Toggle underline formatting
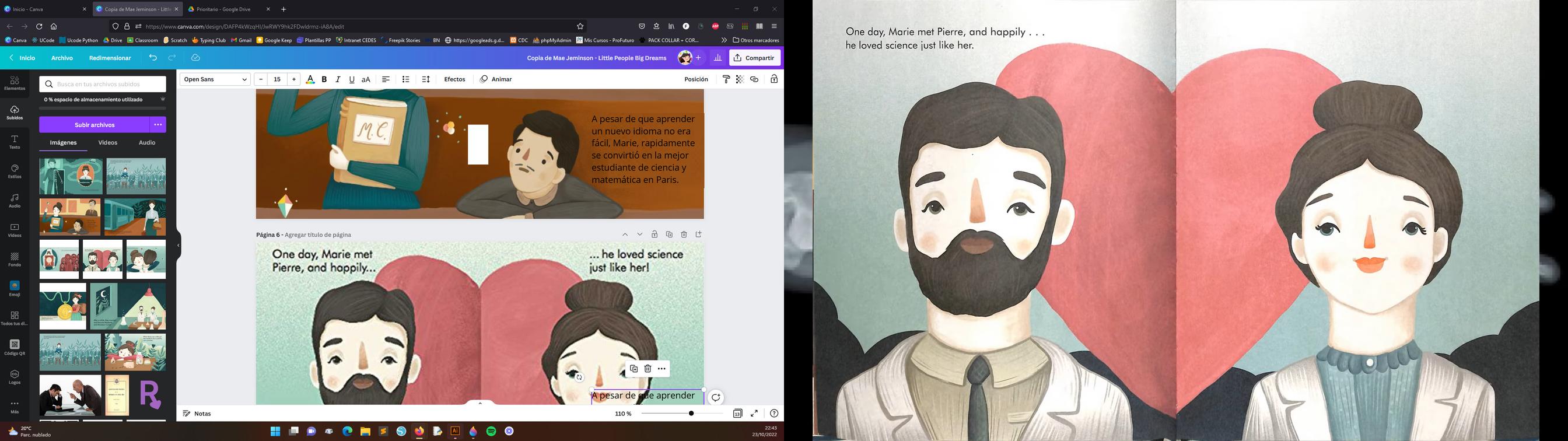 pos(352,79)
